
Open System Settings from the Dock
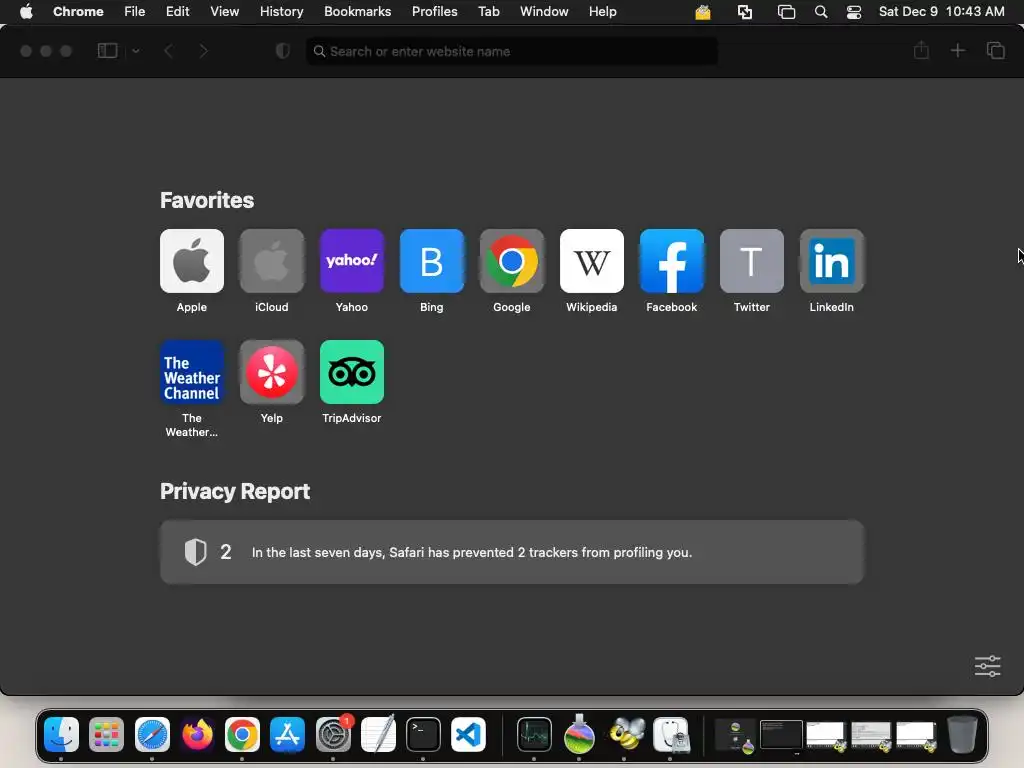point(333,735)
